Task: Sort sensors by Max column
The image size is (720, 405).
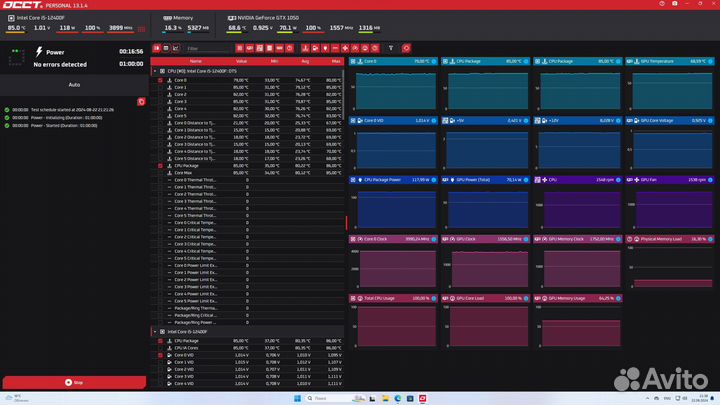Action: (x=336, y=61)
